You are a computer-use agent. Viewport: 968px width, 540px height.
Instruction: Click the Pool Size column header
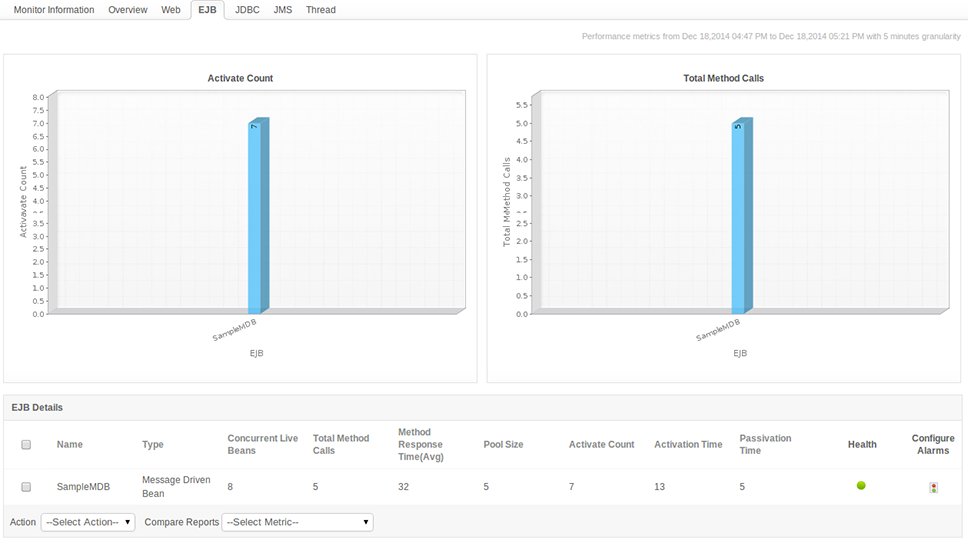pyautogui.click(x=503, y=445)
